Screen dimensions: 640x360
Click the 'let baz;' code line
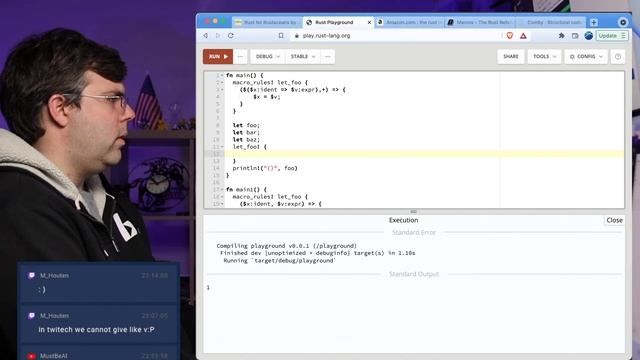pos(246,140)
